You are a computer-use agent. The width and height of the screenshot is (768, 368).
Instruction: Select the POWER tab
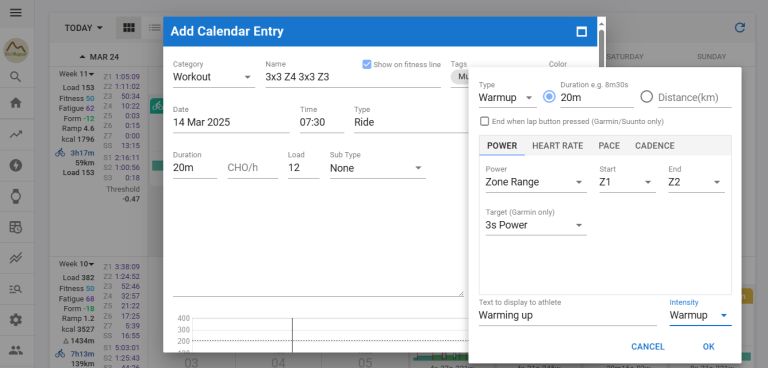pyautogui.click(x=502, y=146)
